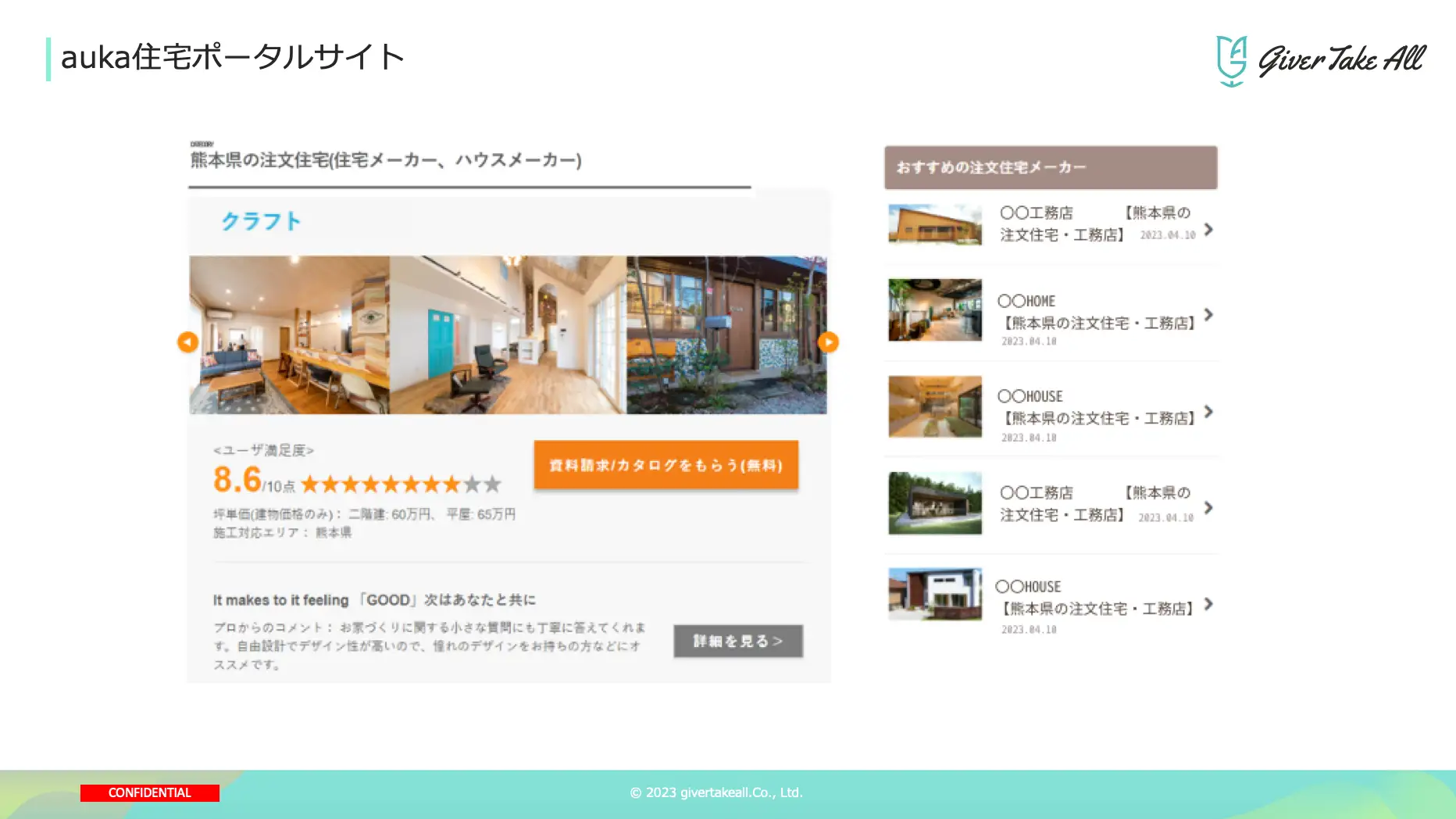
Task: Click the 資料請求/カタログをもらう orange button
Action: (666, 465)
